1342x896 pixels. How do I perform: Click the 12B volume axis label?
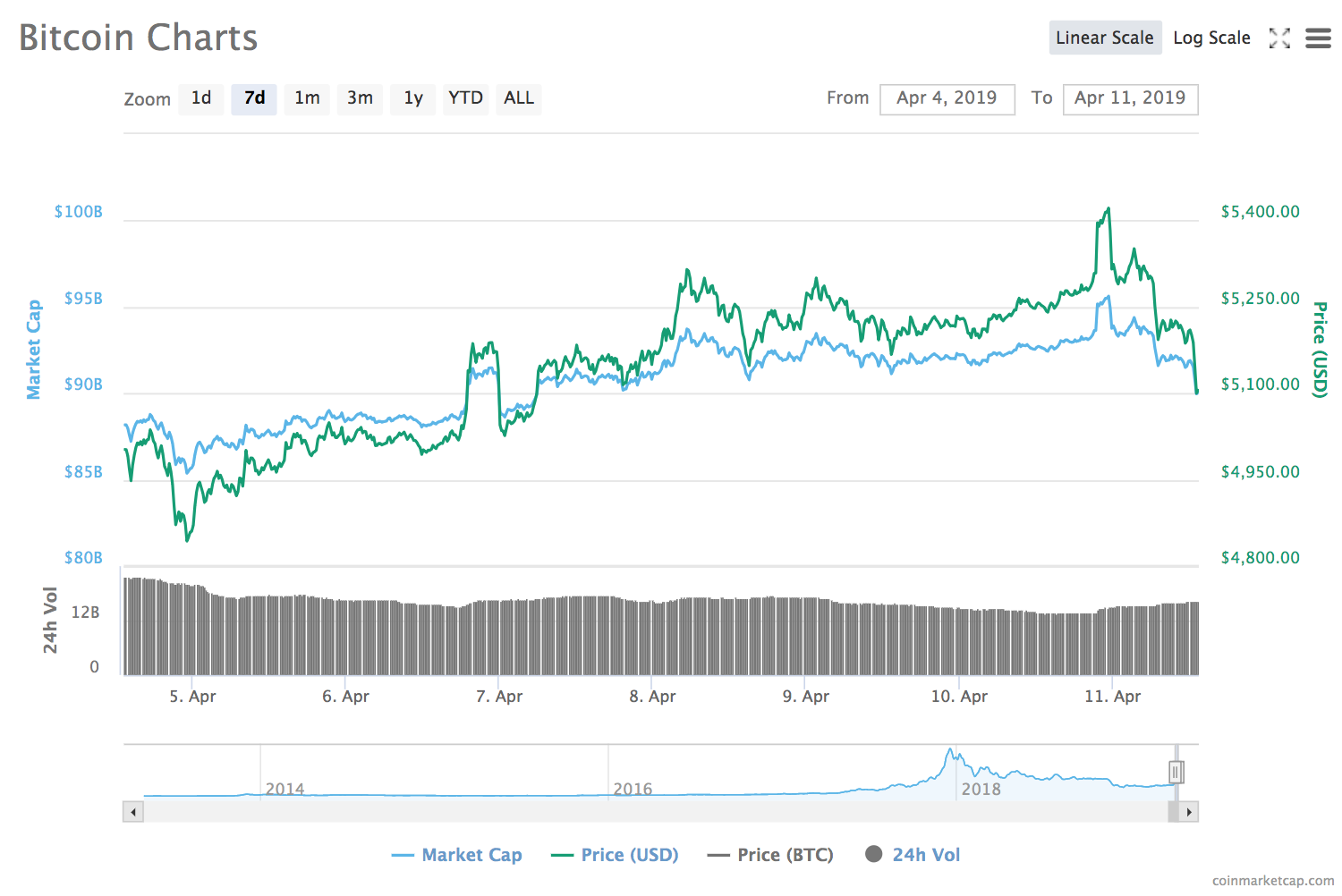[x=85, y=613]
